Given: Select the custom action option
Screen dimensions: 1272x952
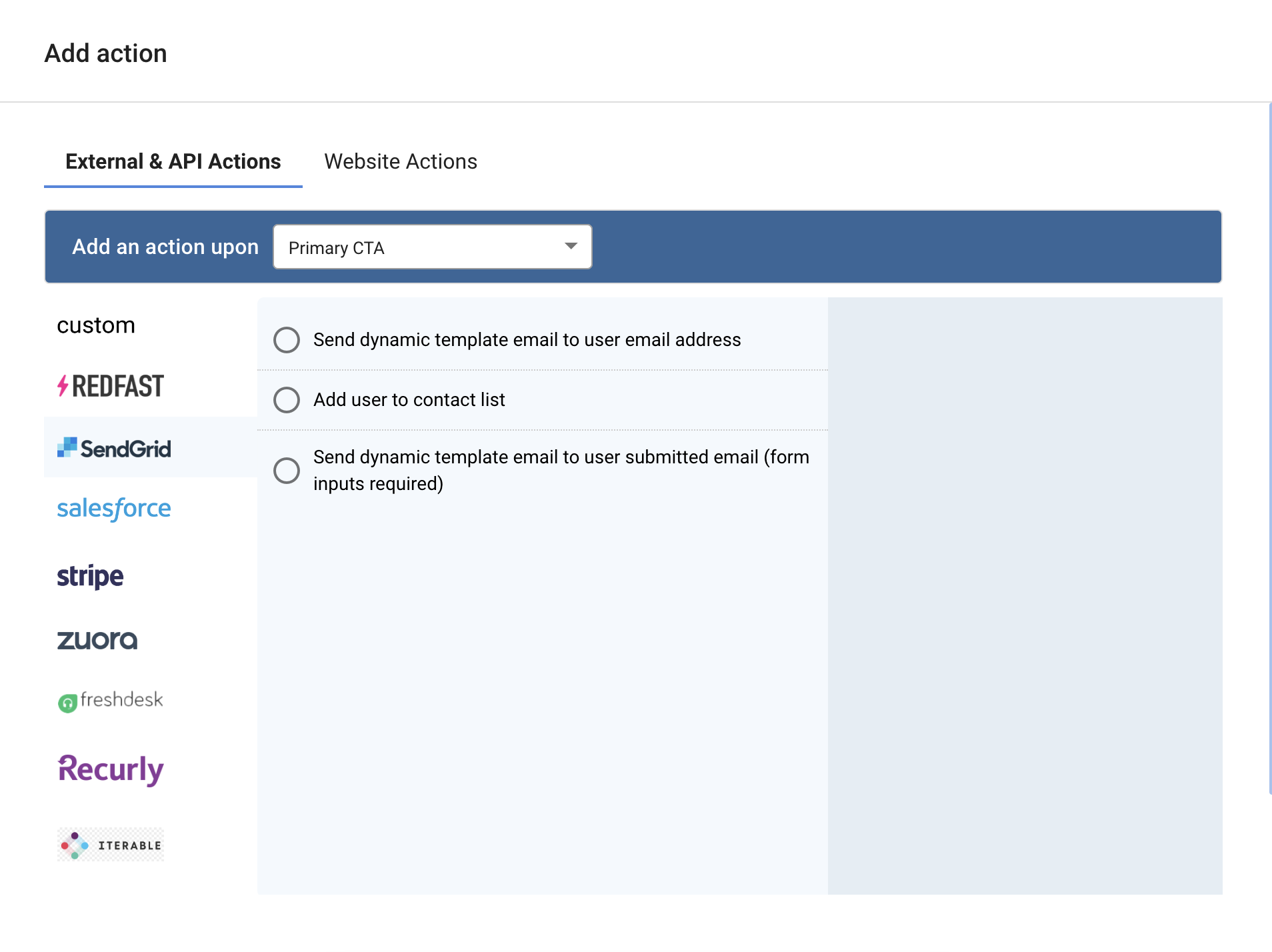Looking at the screenshot, I should 96,325.
